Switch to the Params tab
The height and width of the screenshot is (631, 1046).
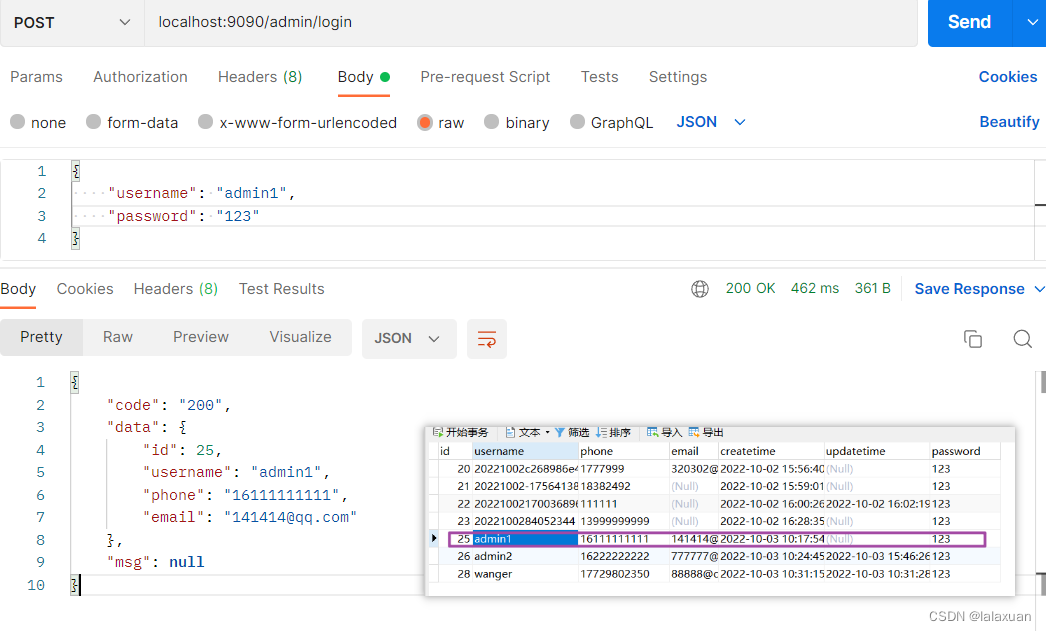36,77
